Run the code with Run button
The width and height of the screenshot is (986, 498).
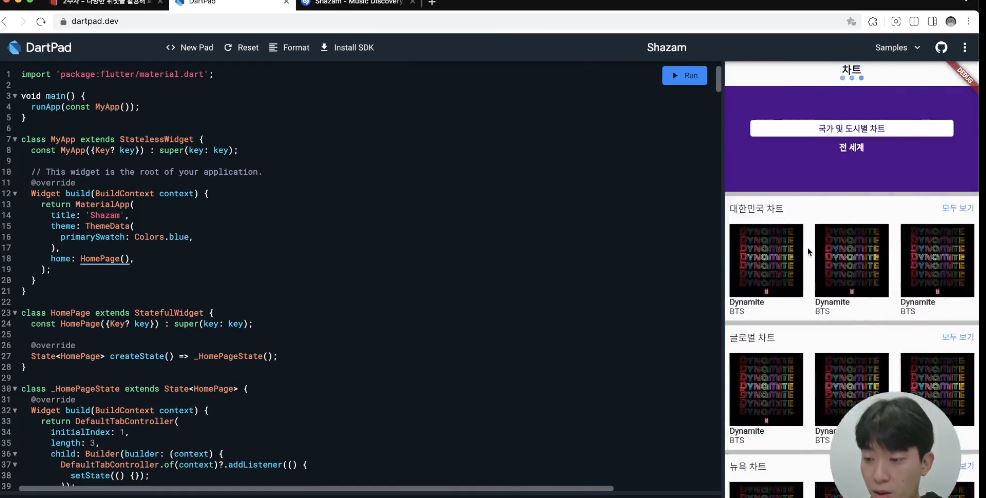point(684,75)
